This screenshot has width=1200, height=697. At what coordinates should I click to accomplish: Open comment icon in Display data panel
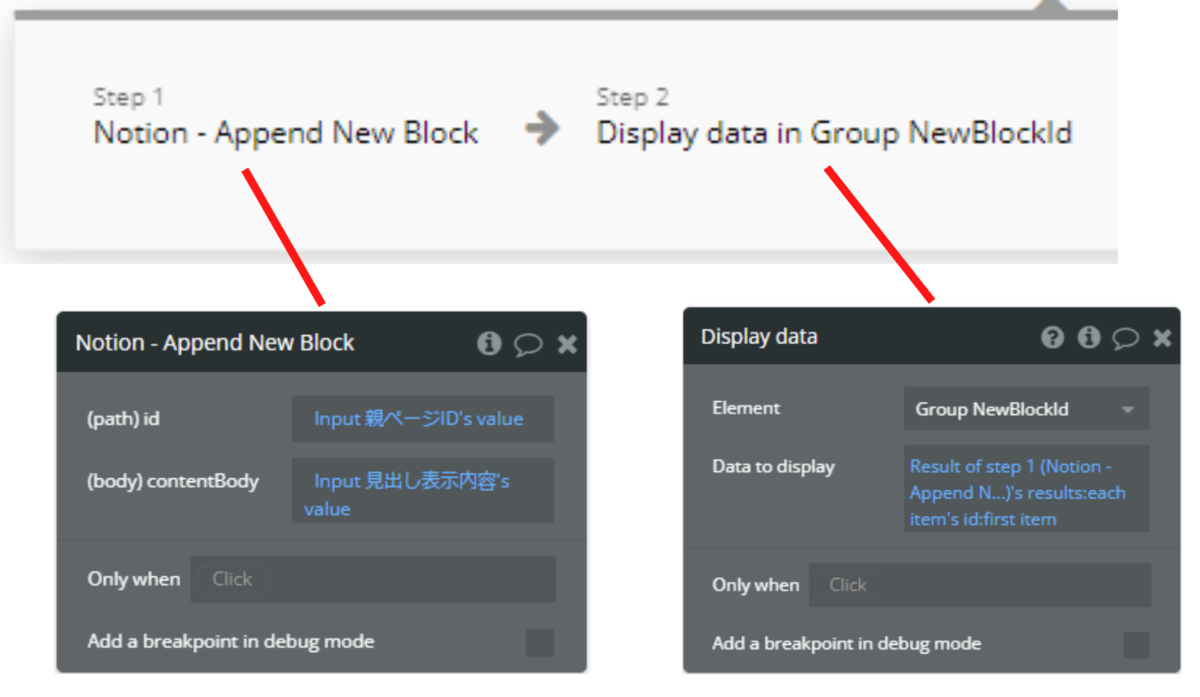coord(1126,339)
